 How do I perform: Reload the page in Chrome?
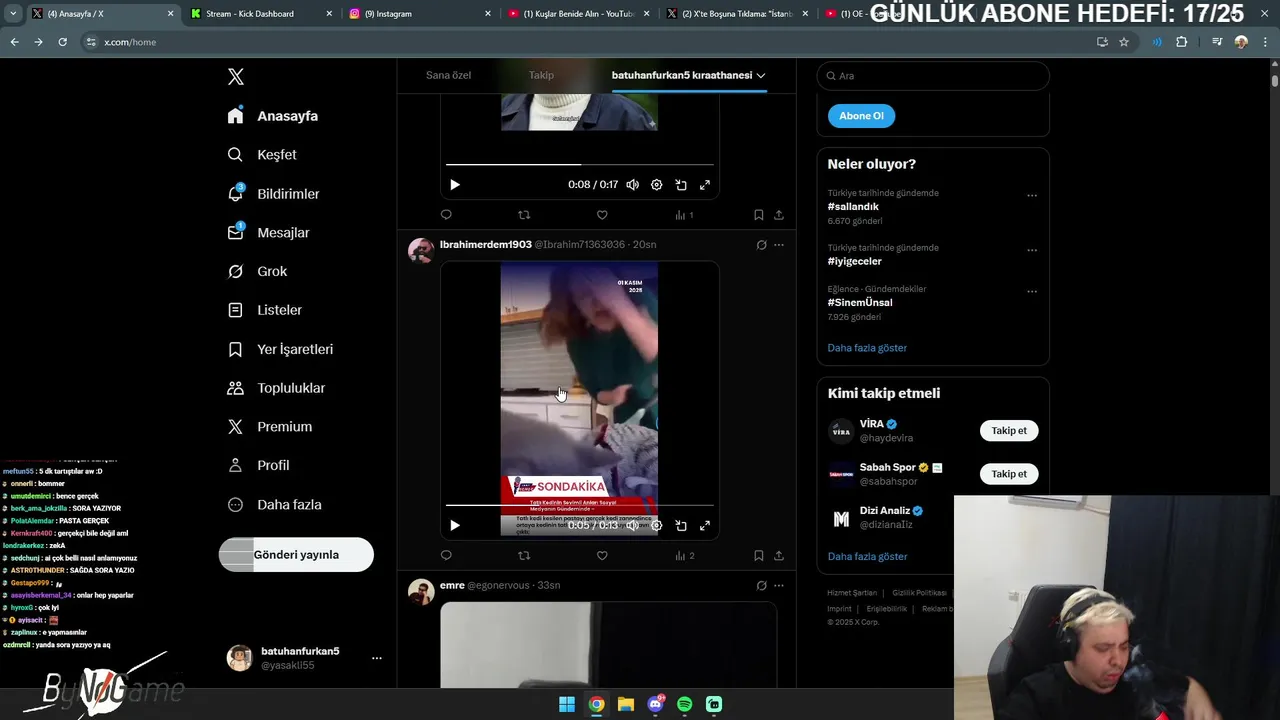[62, 42]
